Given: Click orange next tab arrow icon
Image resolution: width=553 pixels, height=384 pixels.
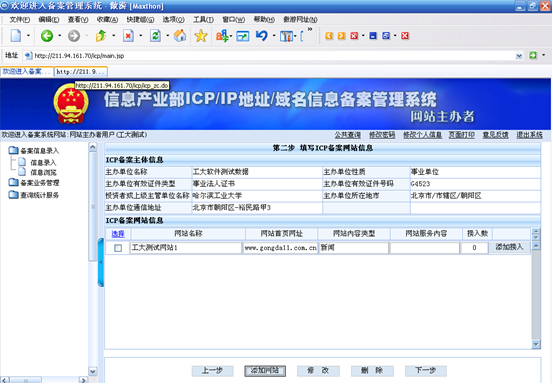Looking at the screenshot, I should click(x=341, y=36).
